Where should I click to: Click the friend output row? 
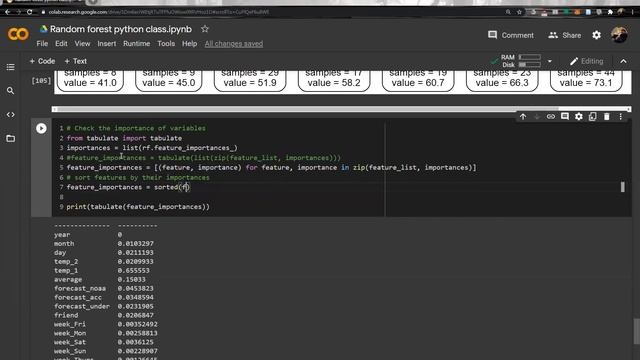pos(104,316)
